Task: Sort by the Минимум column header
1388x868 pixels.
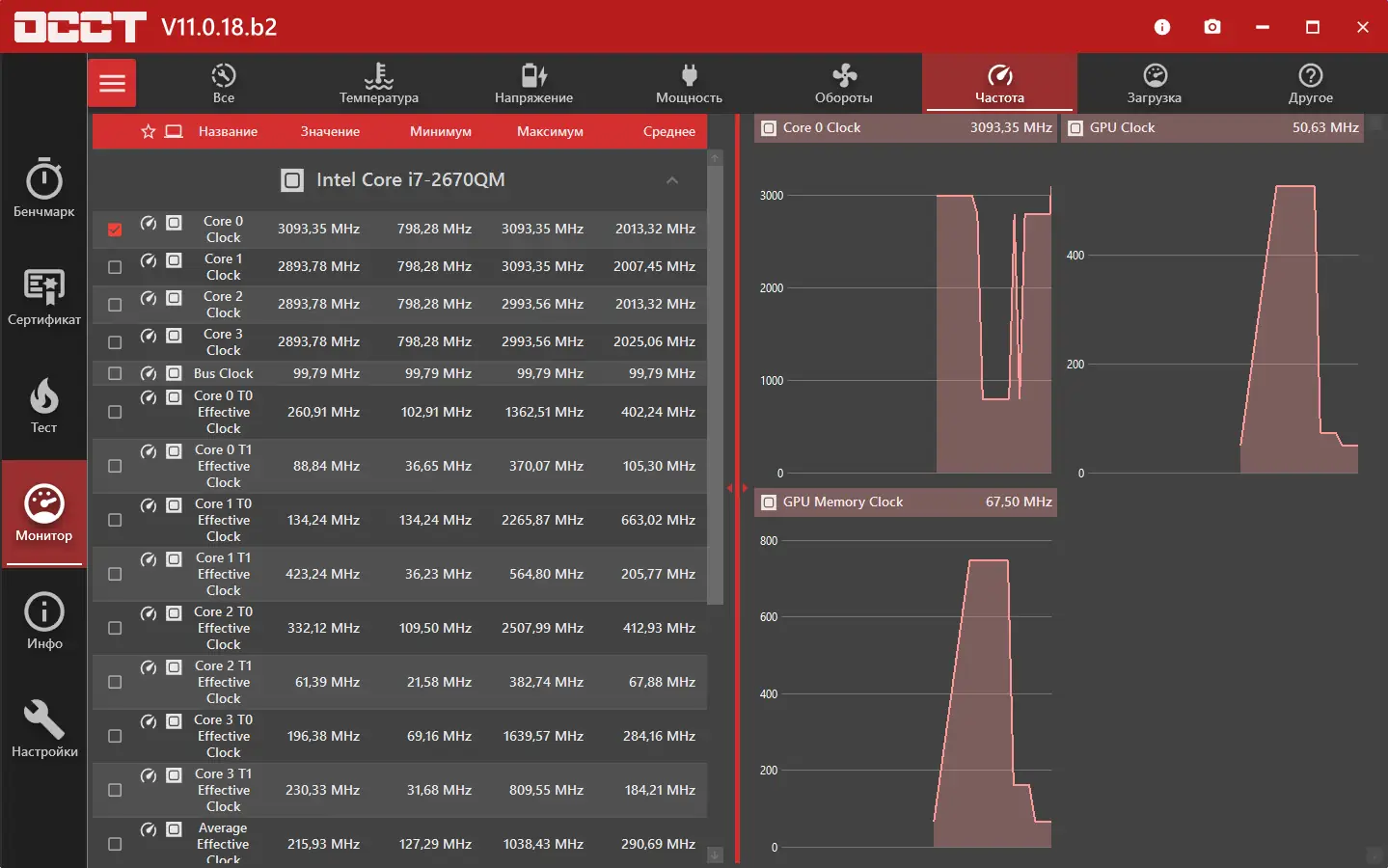Action: click(441, 131)
